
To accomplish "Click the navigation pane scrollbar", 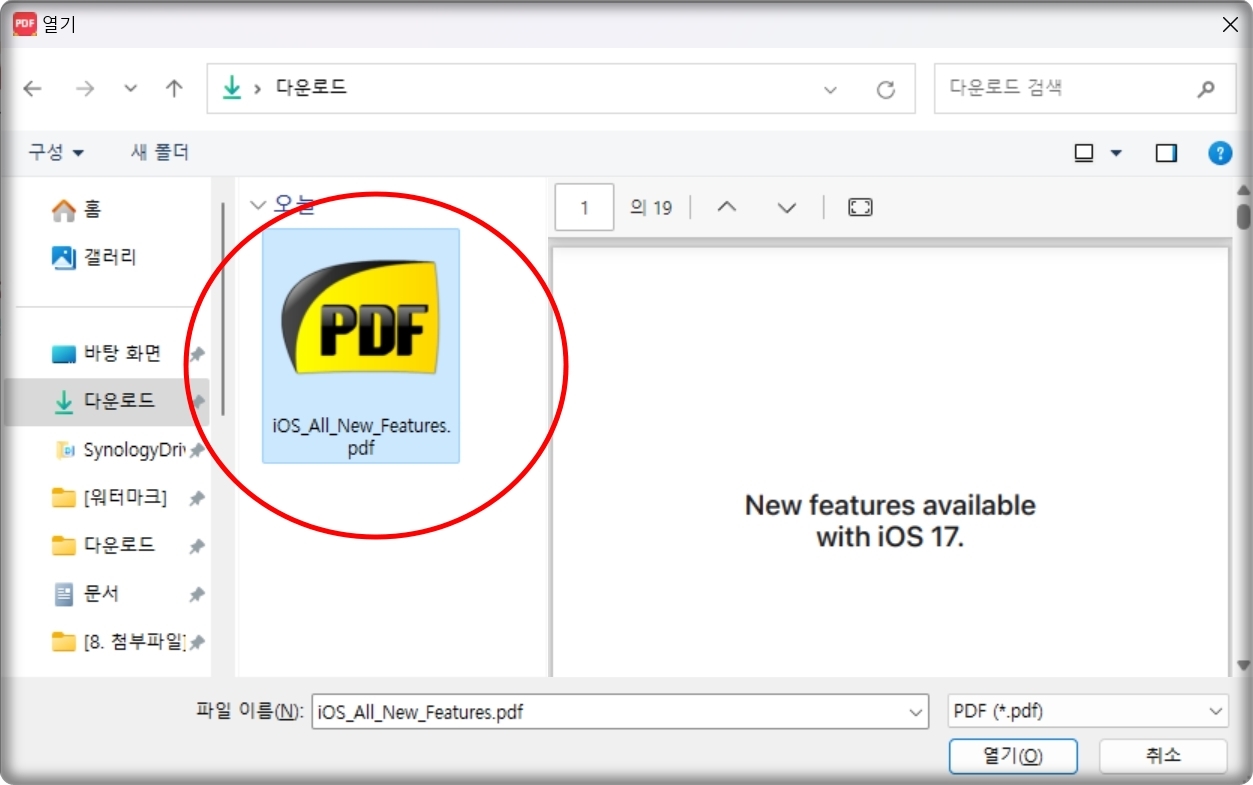I will point(223,310).
